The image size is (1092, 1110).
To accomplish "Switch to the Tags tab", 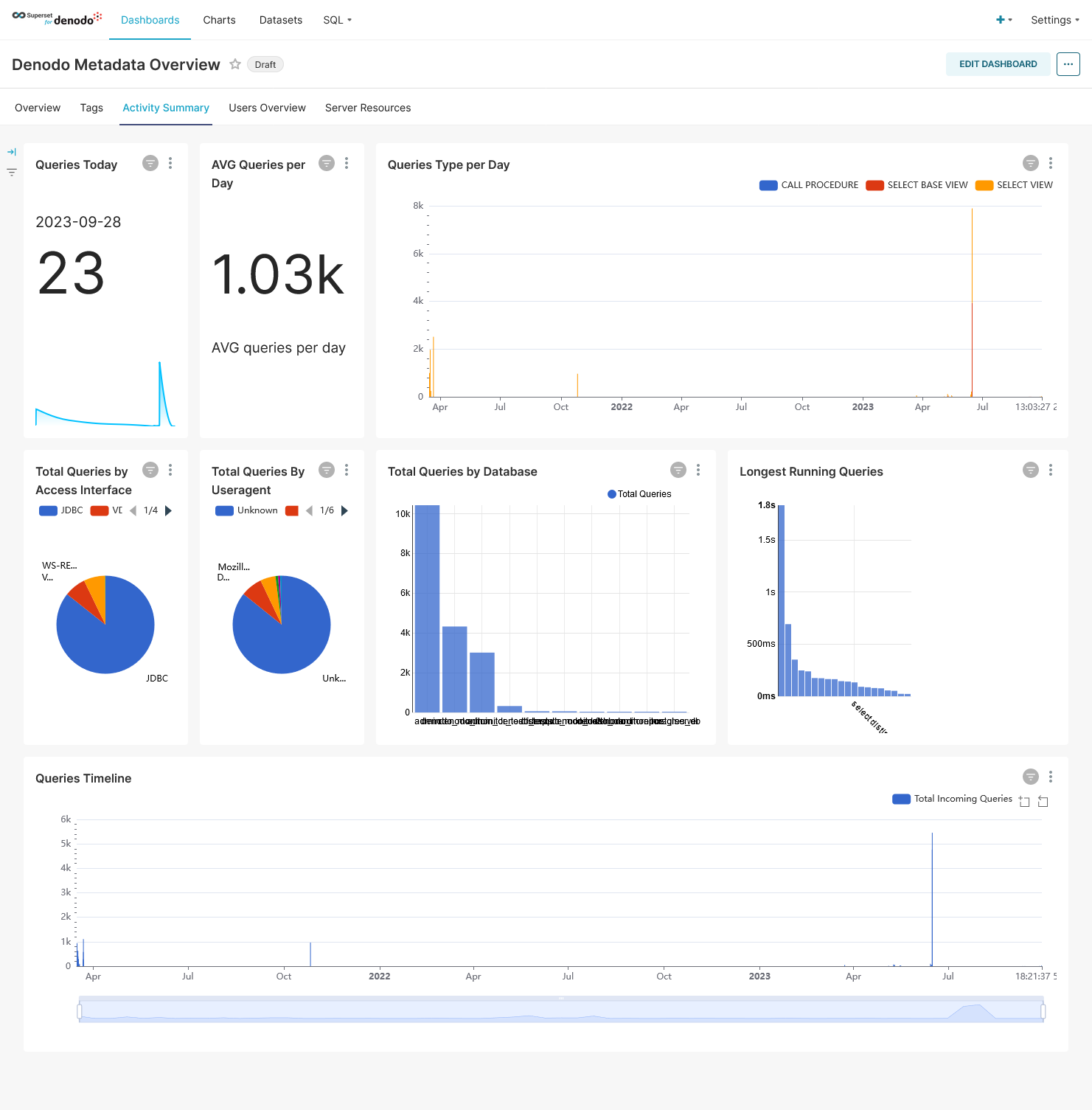I will [x=91, y=108].
